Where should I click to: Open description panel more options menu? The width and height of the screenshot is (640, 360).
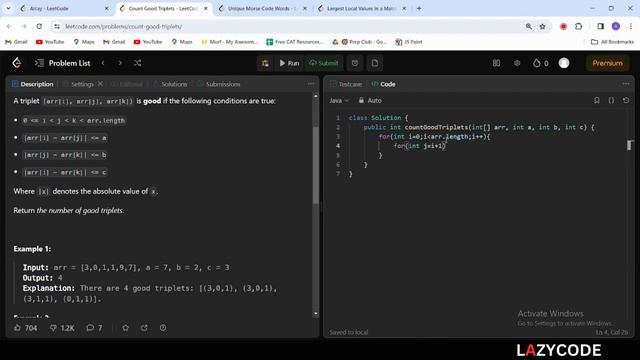pos(311,84)
